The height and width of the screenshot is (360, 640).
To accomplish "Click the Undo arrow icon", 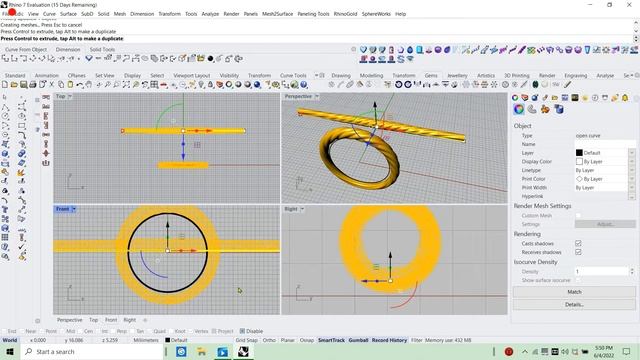I will pyautogui.click(x=80, y=84).
